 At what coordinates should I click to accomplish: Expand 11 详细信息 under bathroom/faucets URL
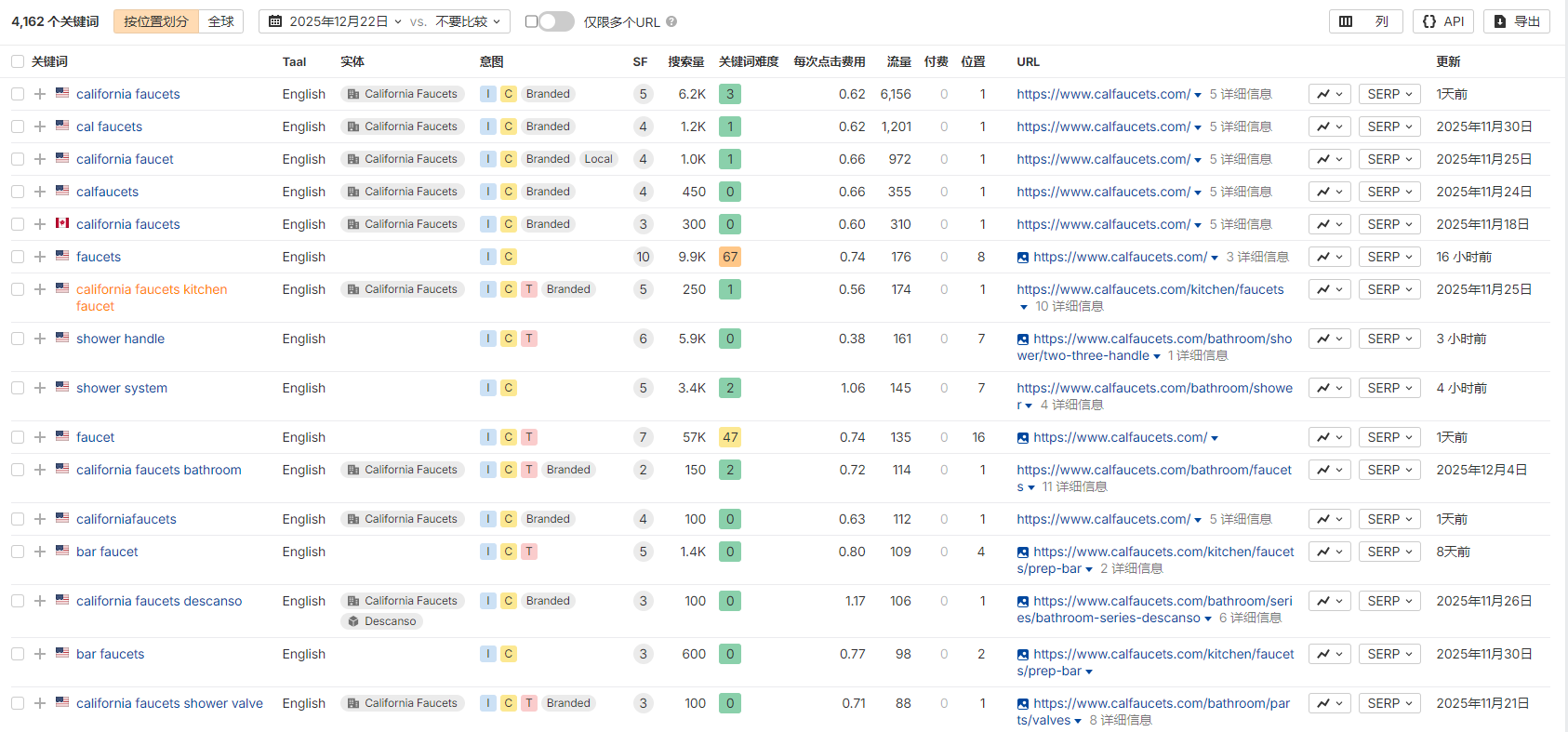(1074, 486)
